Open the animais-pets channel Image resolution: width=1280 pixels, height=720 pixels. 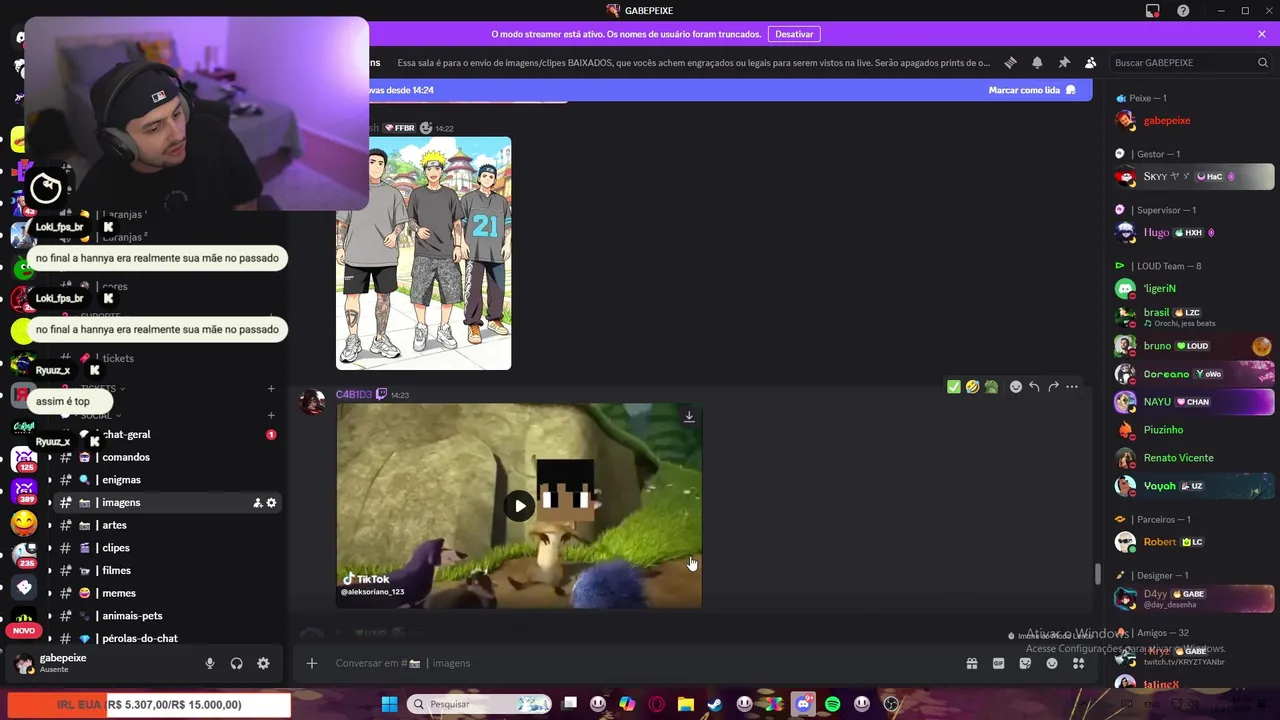(x=165, y=616)
